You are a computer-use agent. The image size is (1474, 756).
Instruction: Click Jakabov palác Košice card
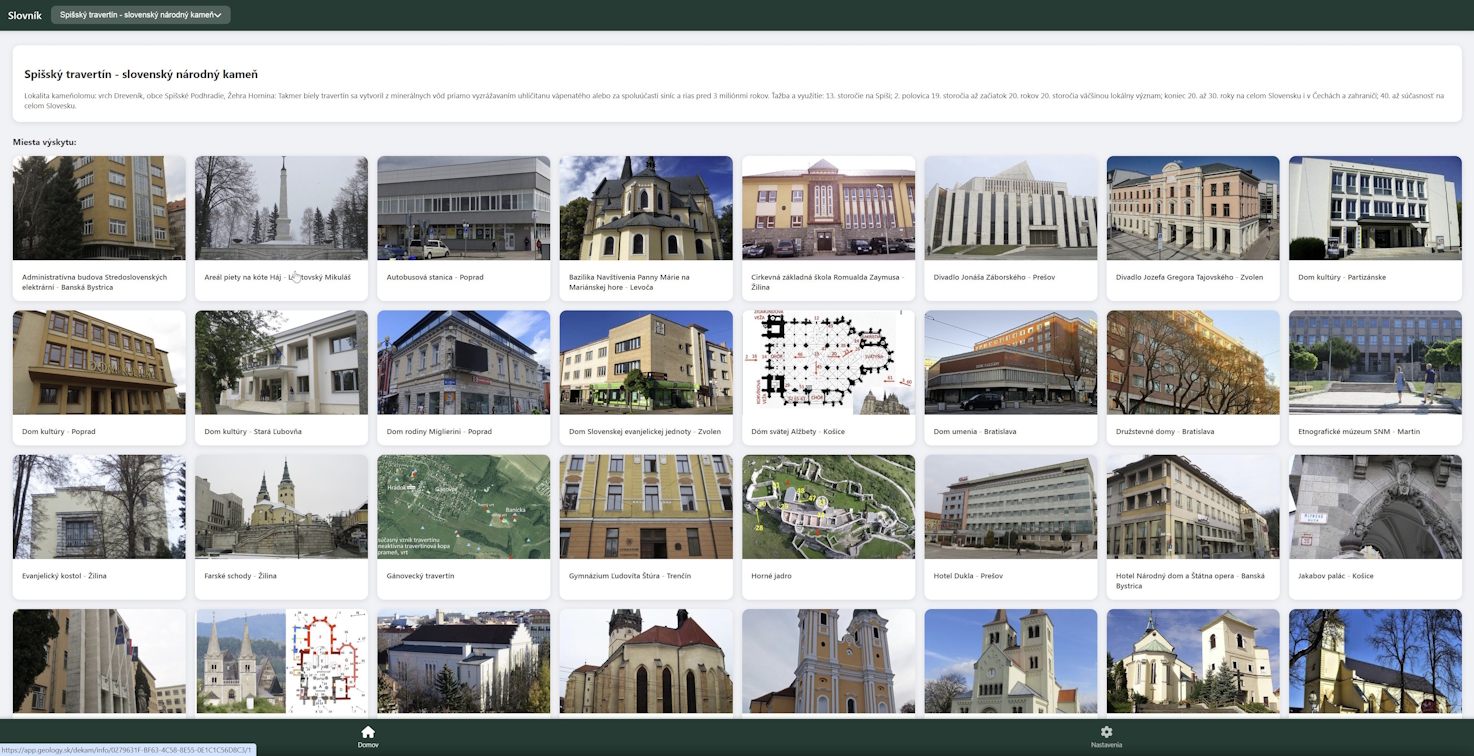(1374, 527)
